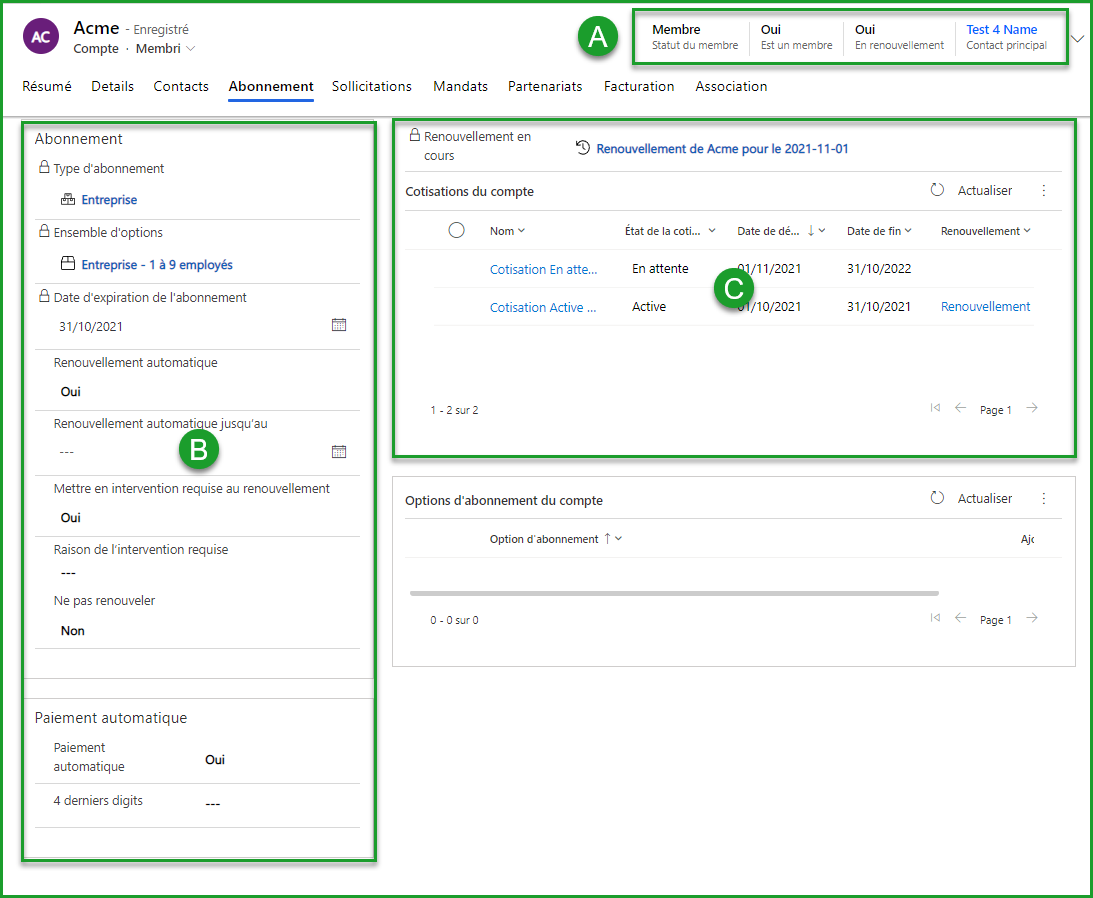The image size is (1093, 898).
Task: Switch to the Facturation tab
Action: click(638, 86)
